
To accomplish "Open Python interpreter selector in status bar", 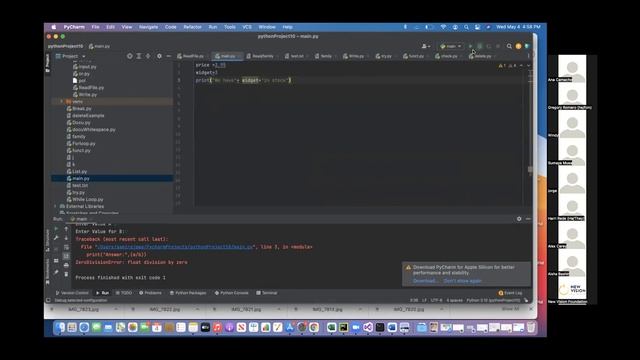I will point(493,300).
